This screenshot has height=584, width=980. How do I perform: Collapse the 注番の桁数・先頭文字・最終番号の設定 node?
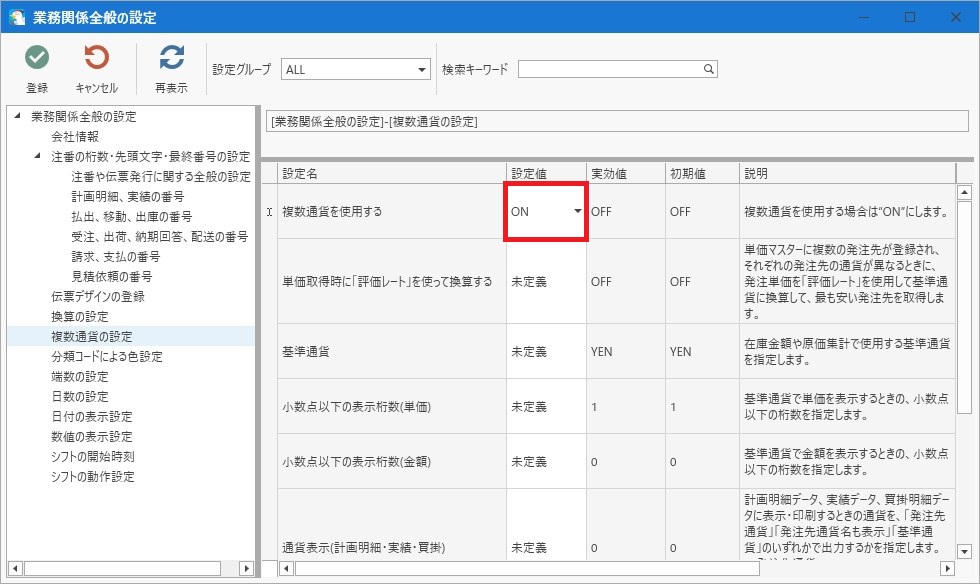point(38,156)
